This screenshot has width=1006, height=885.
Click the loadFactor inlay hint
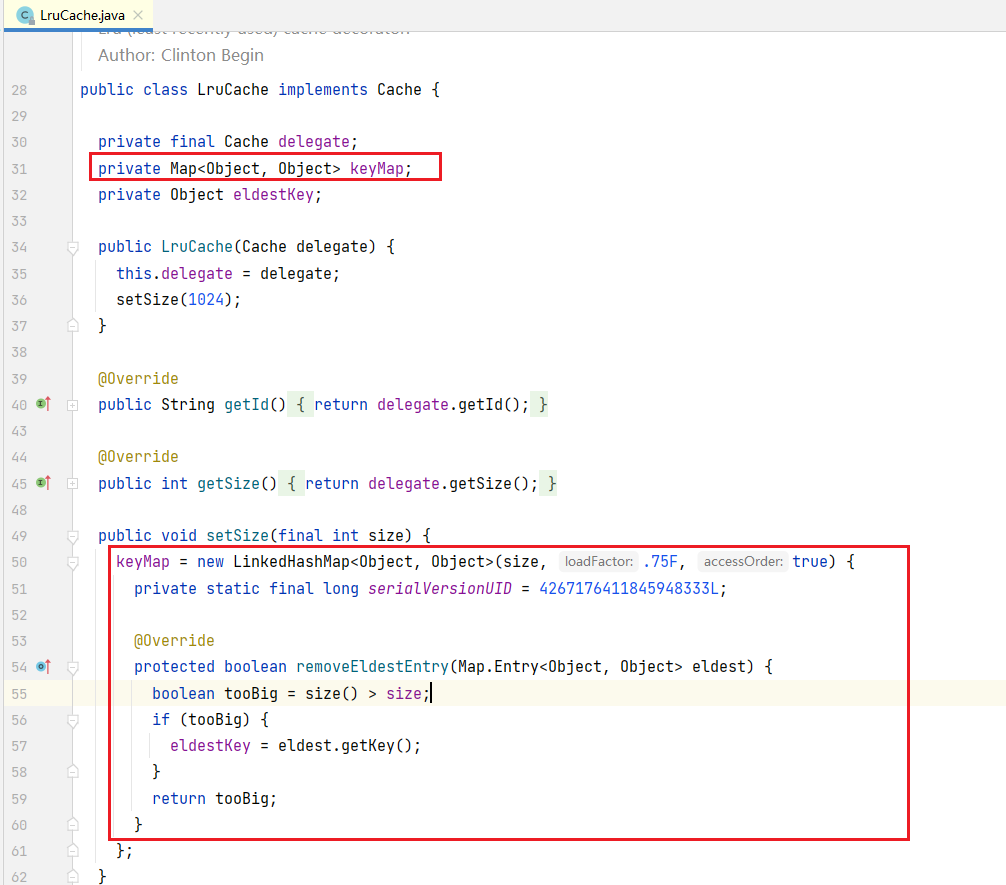(598, 562)
